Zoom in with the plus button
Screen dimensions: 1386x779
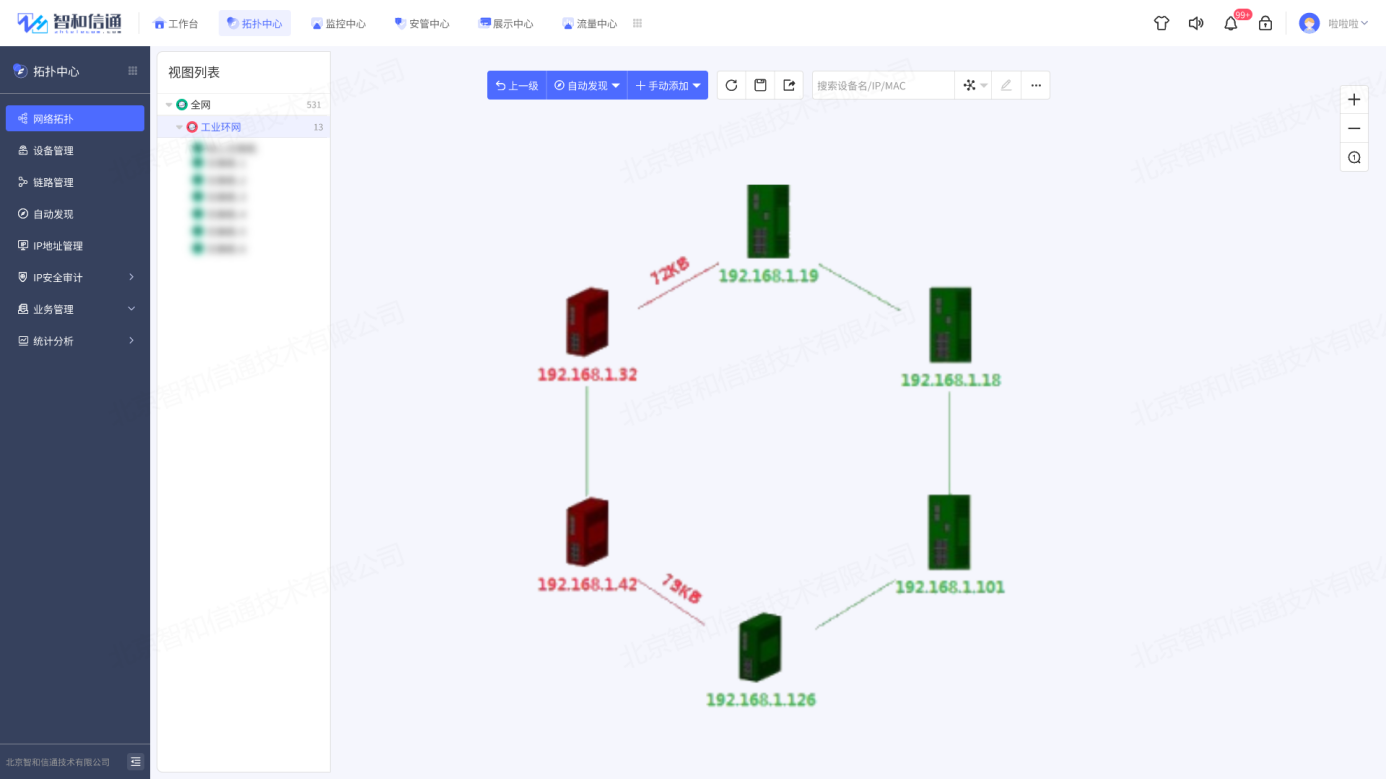(1354, 99)
